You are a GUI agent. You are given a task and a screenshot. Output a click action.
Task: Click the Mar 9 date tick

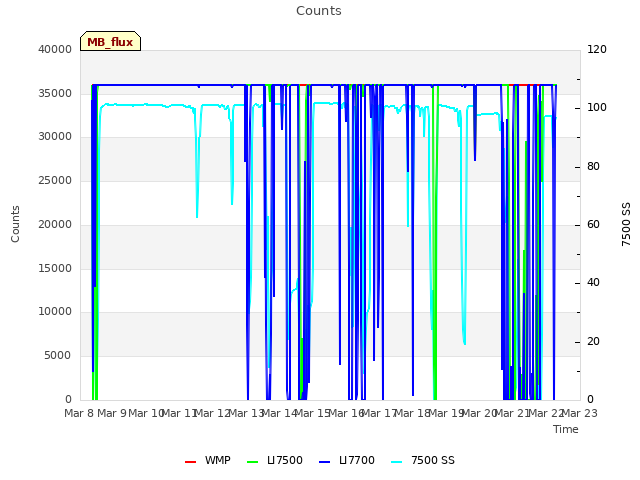click(x=112, y=413)
